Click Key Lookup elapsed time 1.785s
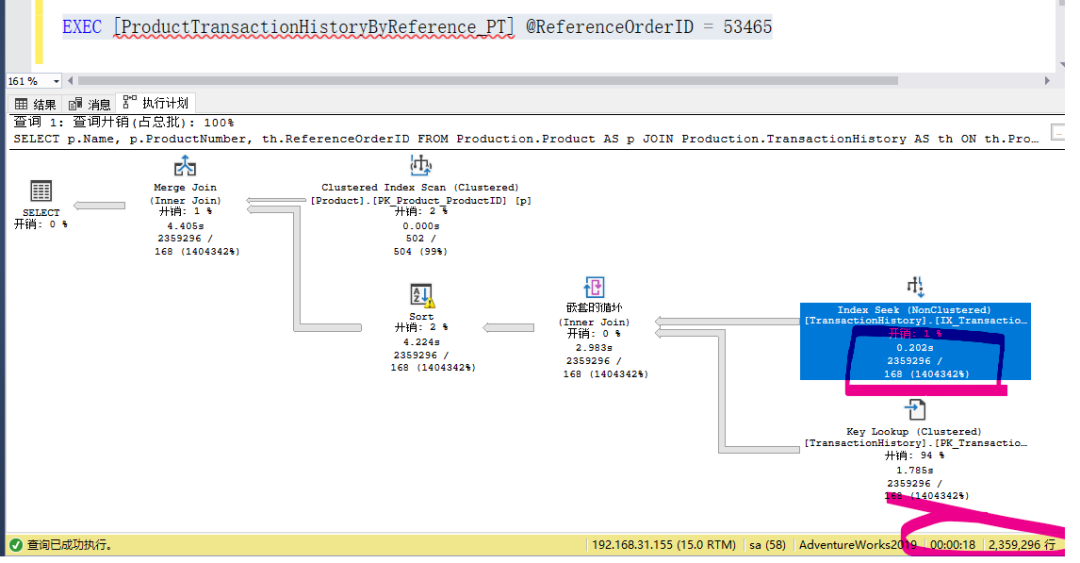Viewport: 1080px width, 563px height. click(x=915, y=471)
